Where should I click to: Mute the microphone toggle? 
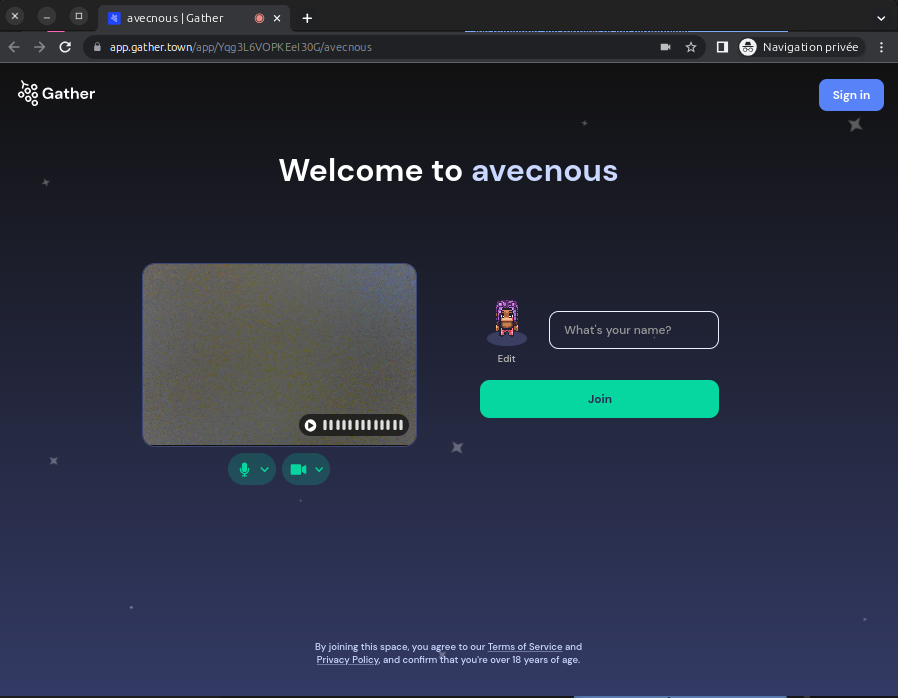[244, 469]
